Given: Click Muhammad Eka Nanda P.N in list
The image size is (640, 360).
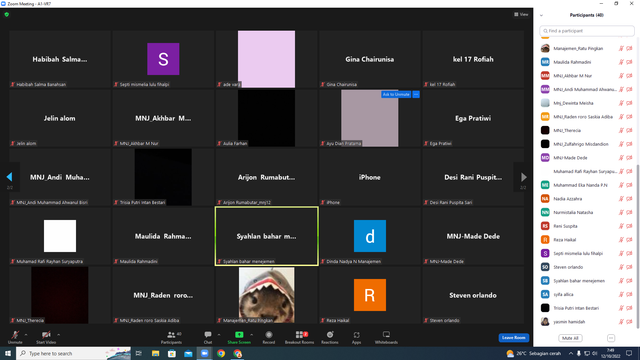Looking at the screenshot, I should tap(586, 185).
